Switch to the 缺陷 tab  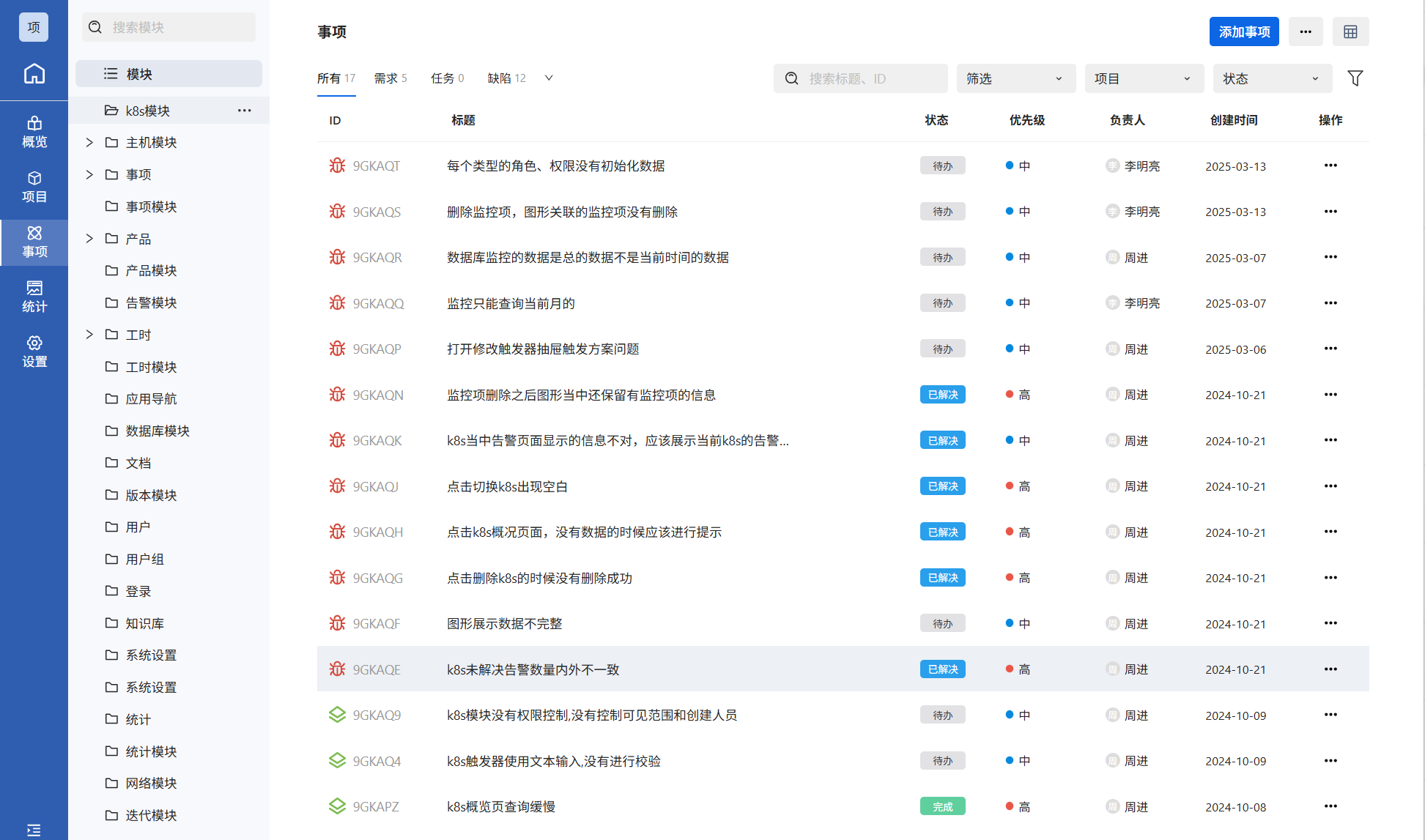click(x=506, y=78)
